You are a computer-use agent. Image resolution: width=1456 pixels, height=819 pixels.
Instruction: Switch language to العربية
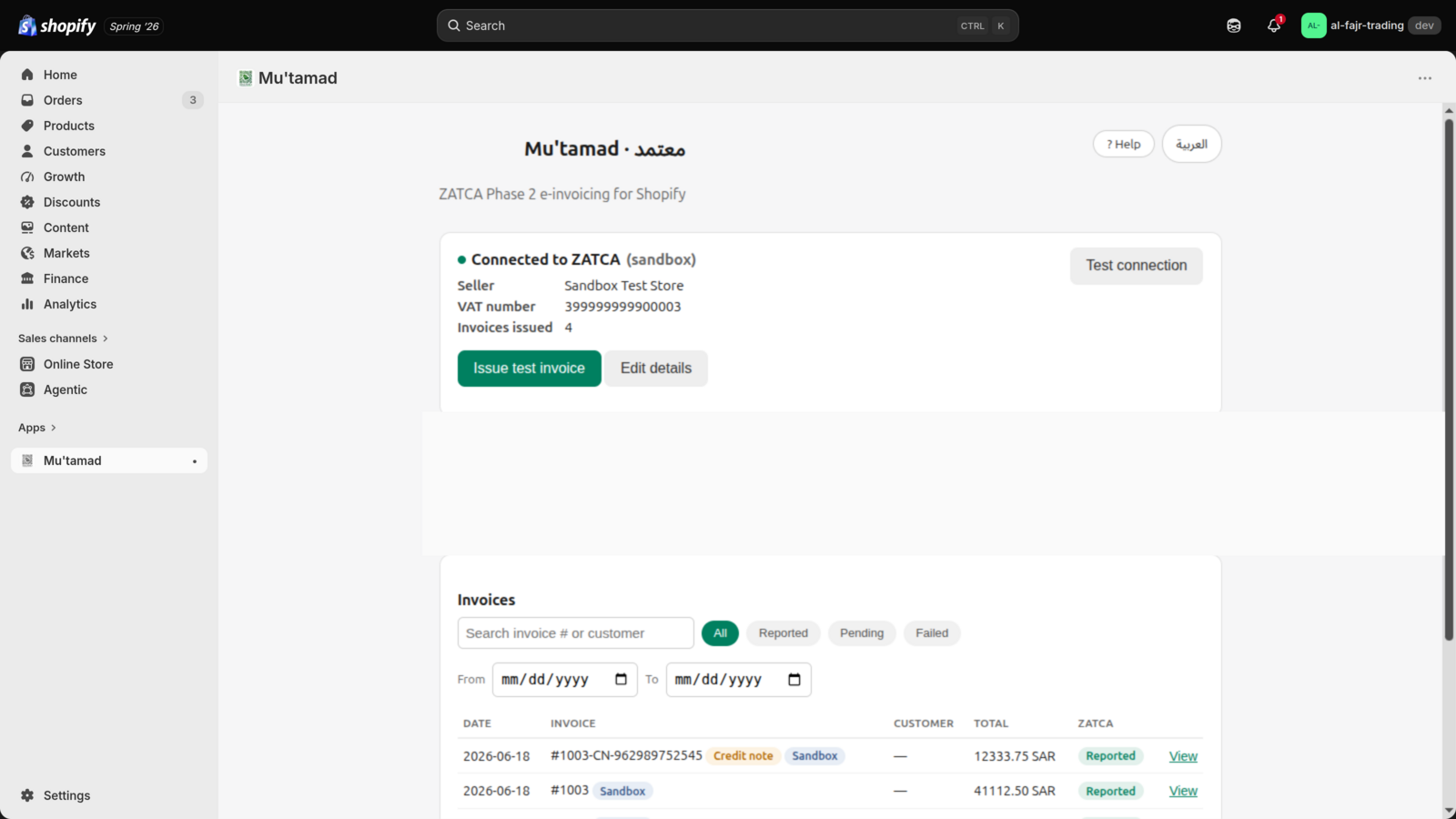(1191, 144)
